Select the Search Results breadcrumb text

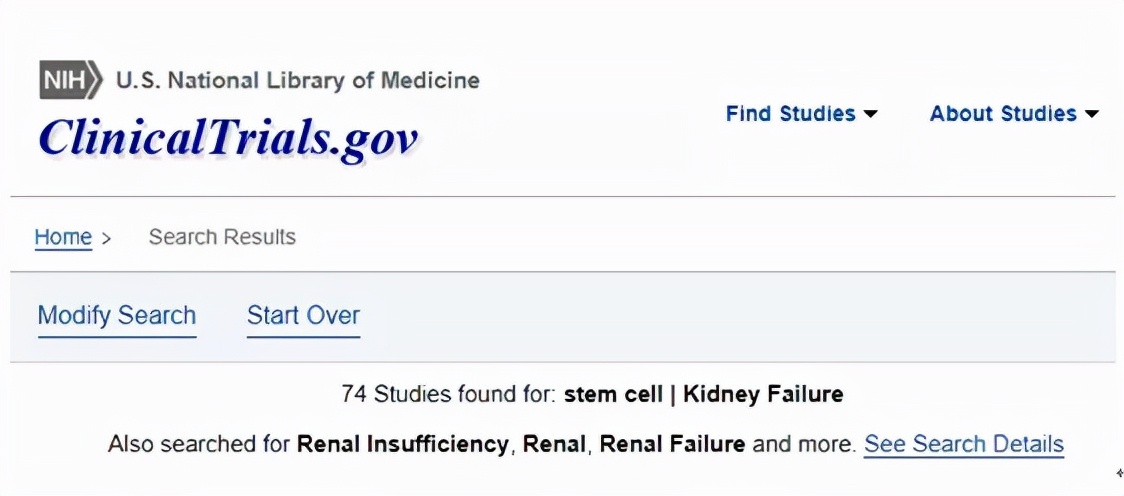coord(222,237)
